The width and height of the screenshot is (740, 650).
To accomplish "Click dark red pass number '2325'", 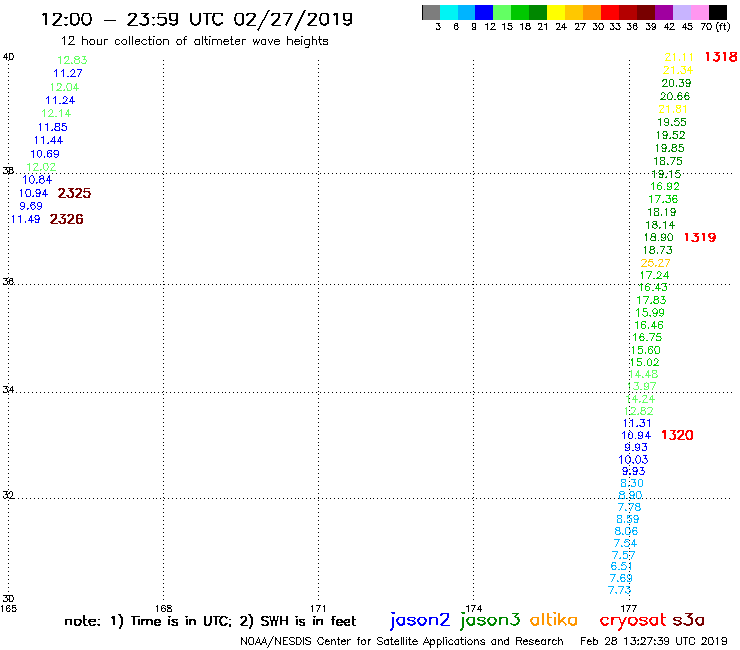I will [74, 193].
